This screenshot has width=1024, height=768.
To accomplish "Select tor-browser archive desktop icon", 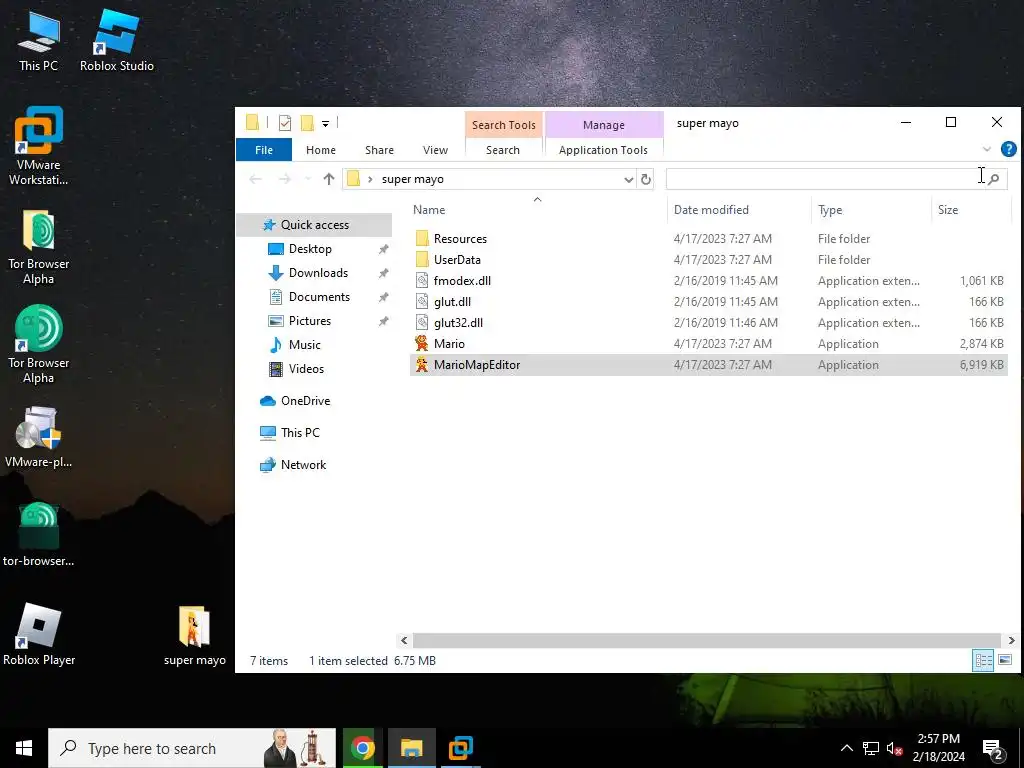I will pyautogui.click(x=39, y=534).
